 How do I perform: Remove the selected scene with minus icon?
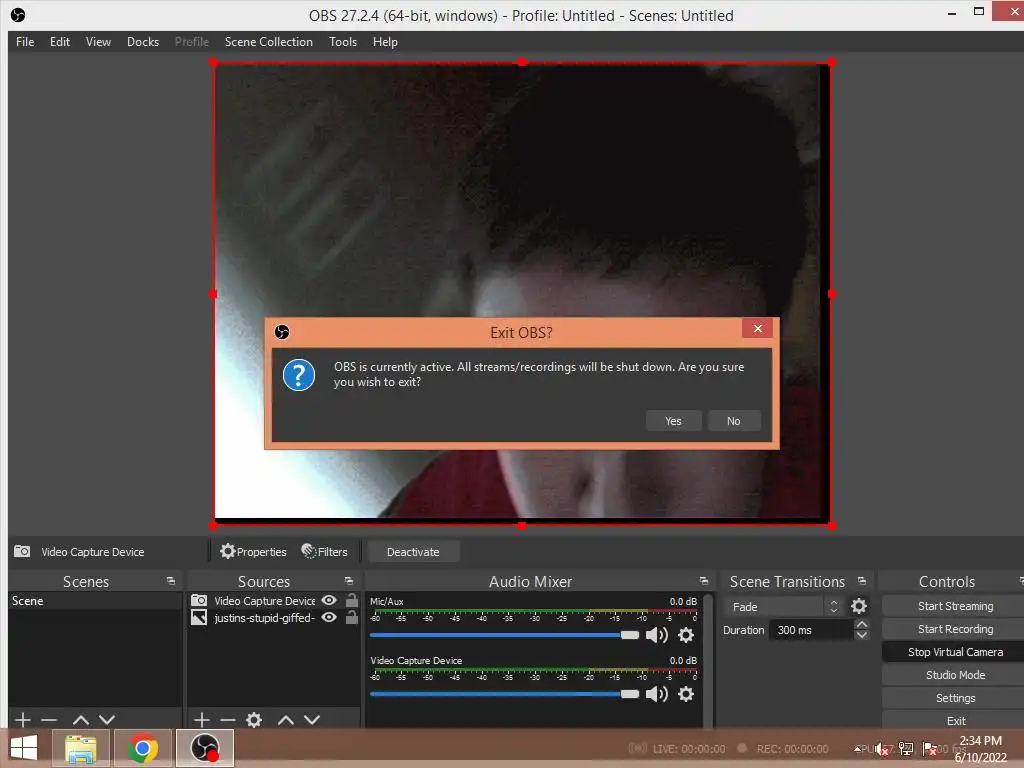49,720
